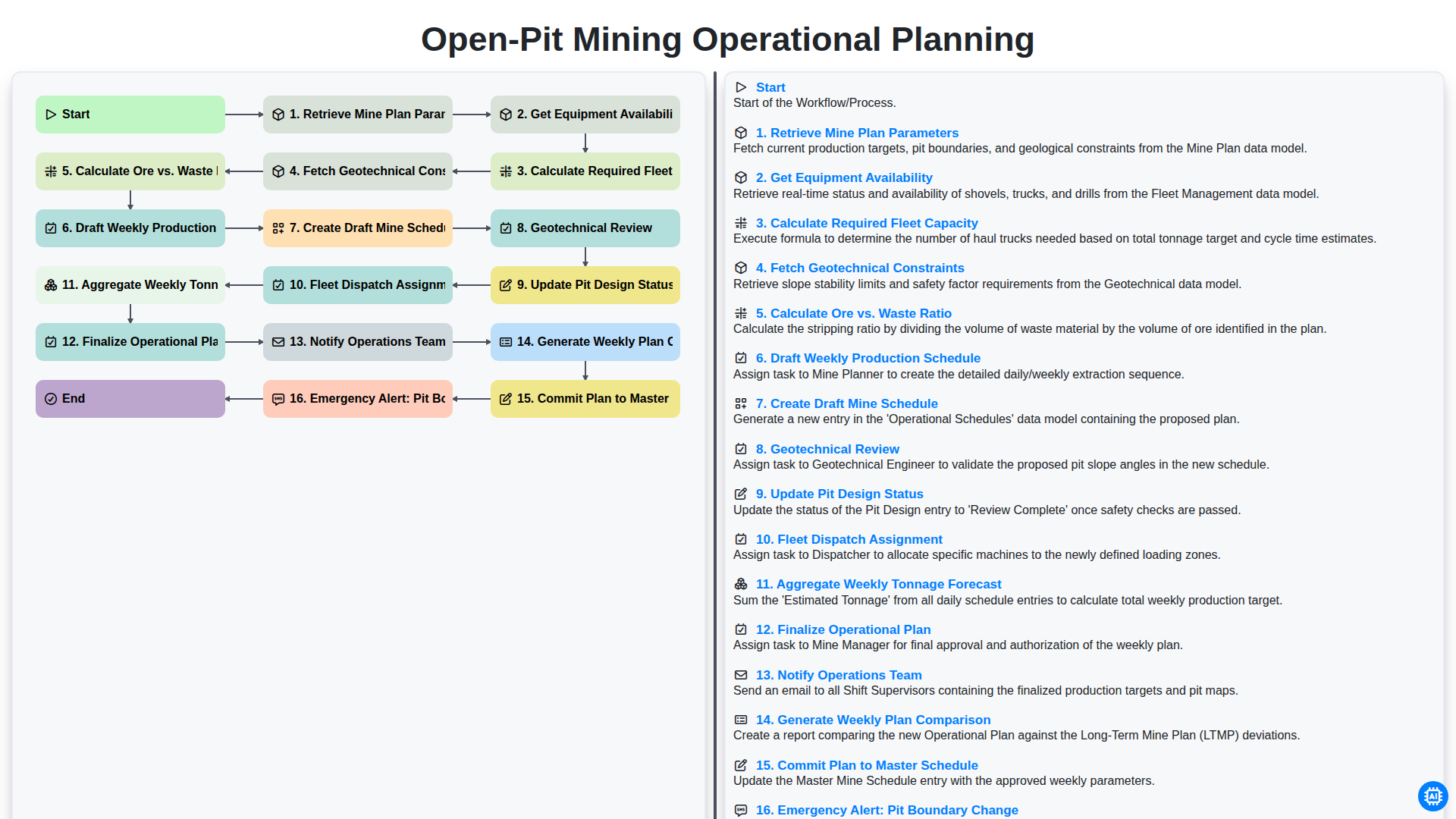Click the report icon in the Generate Weekly Plan node
Viewport: 1456px width, 819px height.
[506, 342]
